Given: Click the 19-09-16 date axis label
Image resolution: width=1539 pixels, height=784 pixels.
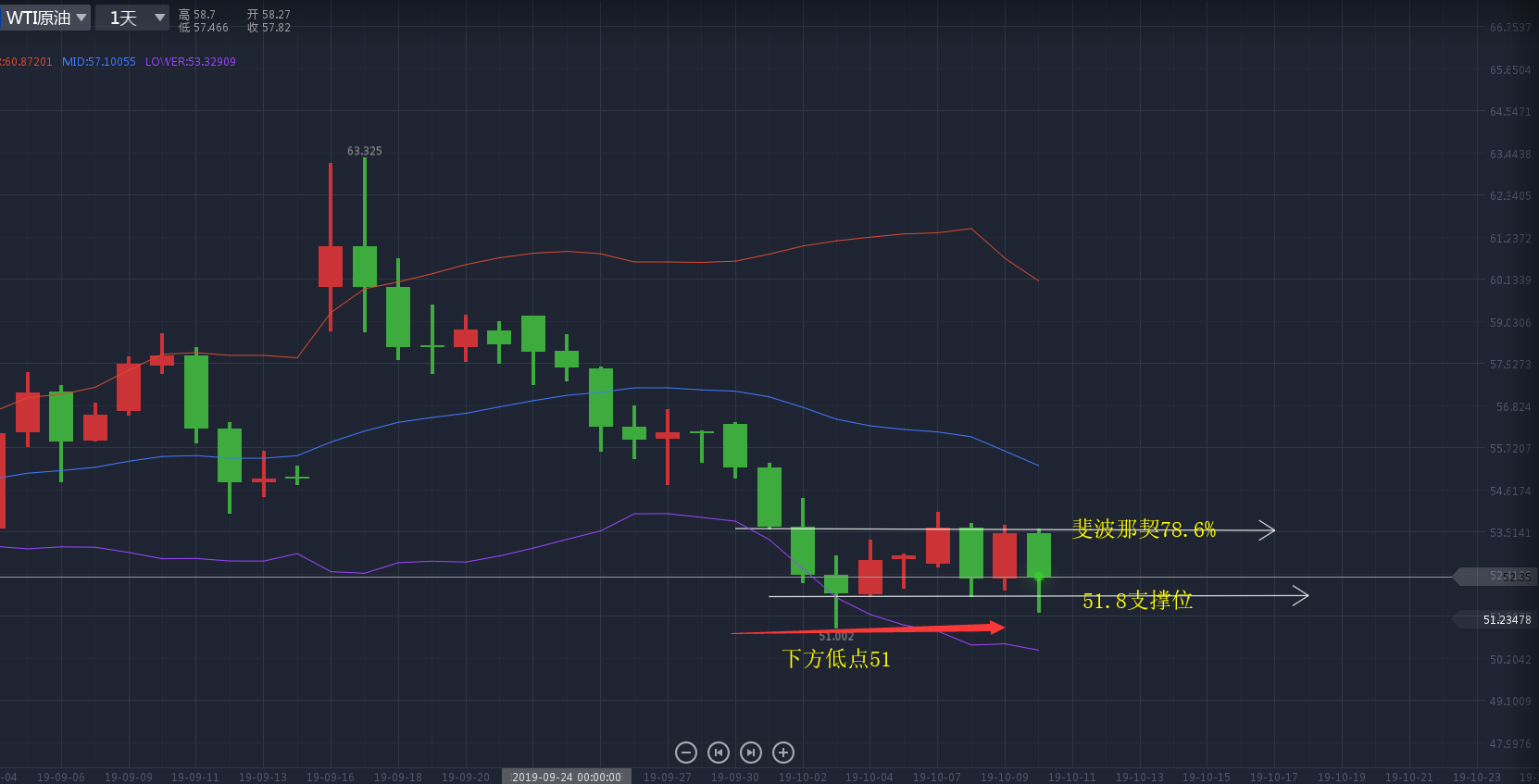Looking at the screenshot, I should pyautogui.click(x=331, y=778).
